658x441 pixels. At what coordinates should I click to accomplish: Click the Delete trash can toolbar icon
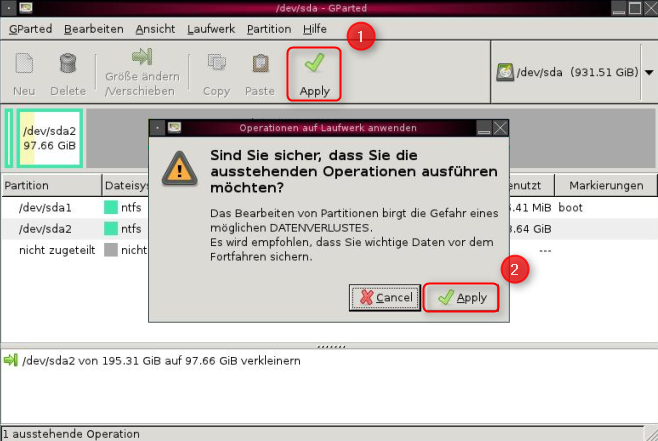point(68,63)
